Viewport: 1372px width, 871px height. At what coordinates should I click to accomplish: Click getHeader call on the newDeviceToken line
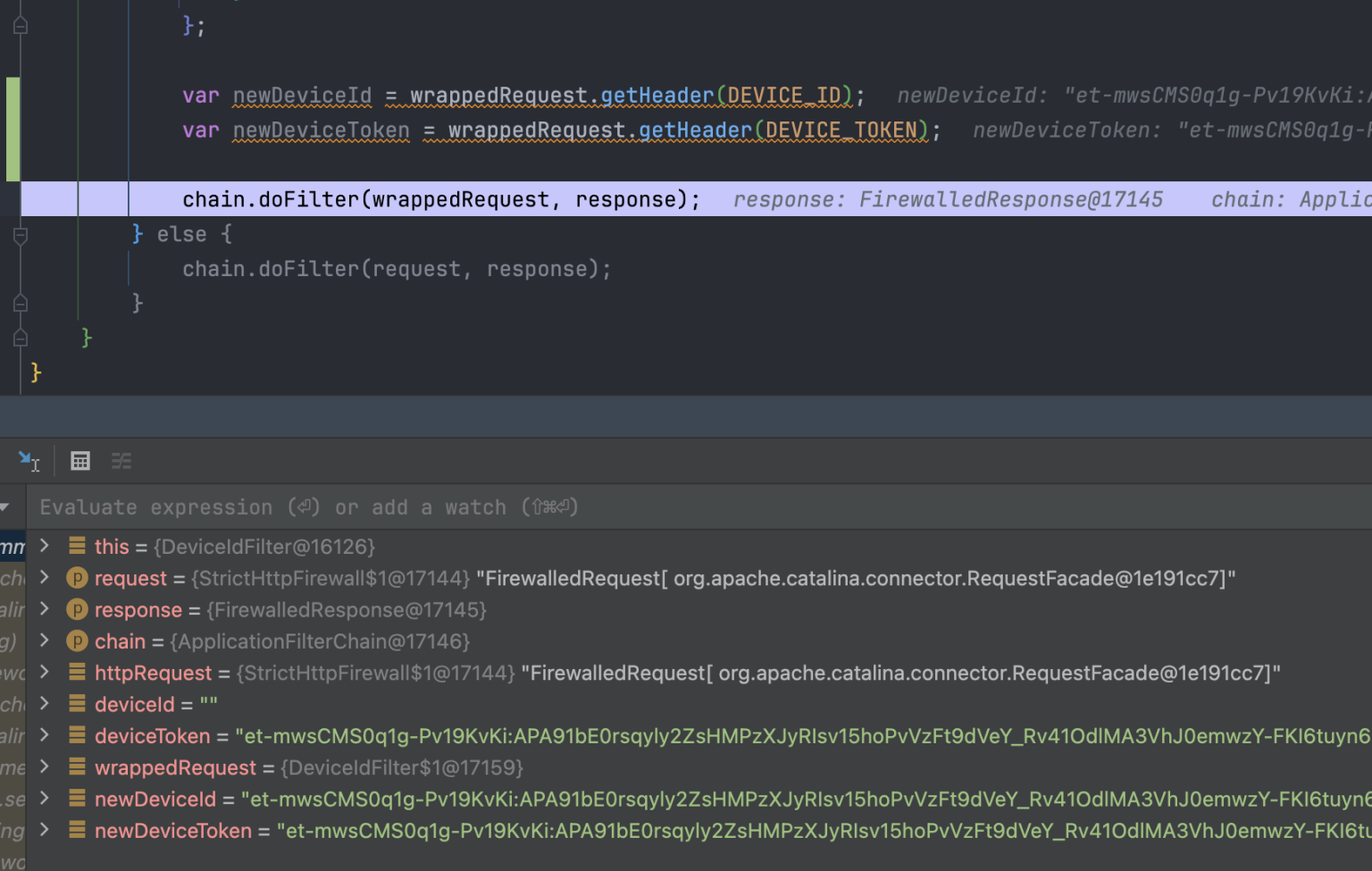pos(695,130)
